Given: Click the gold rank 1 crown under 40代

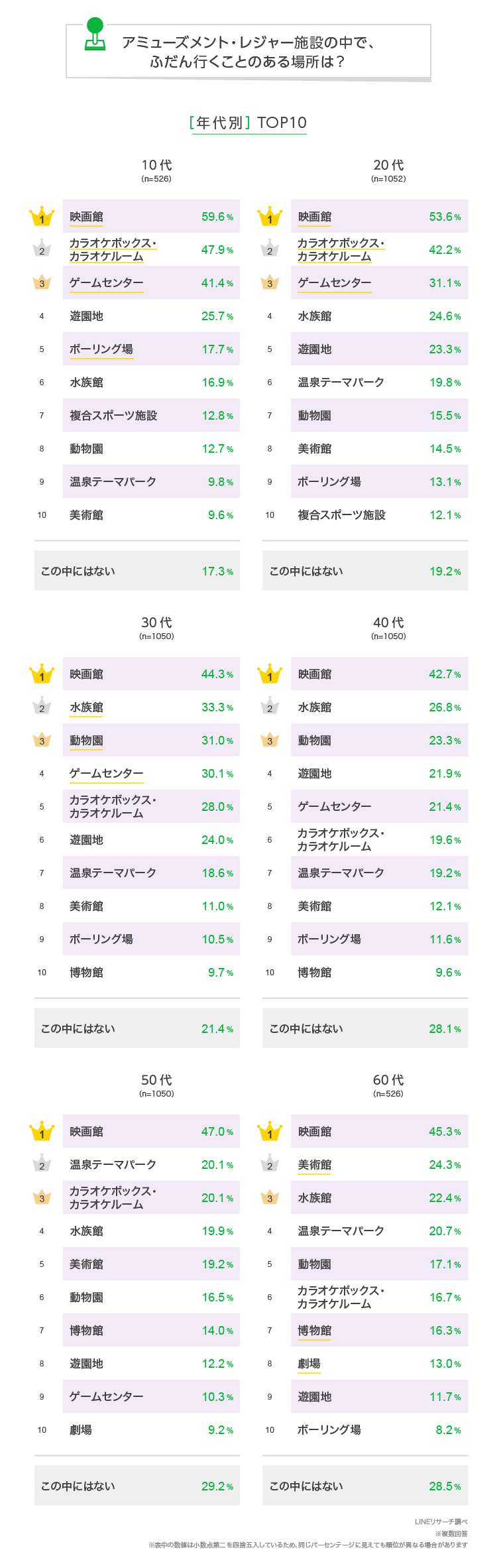Looking at the screenshot, I should click(x=270, y=674).
